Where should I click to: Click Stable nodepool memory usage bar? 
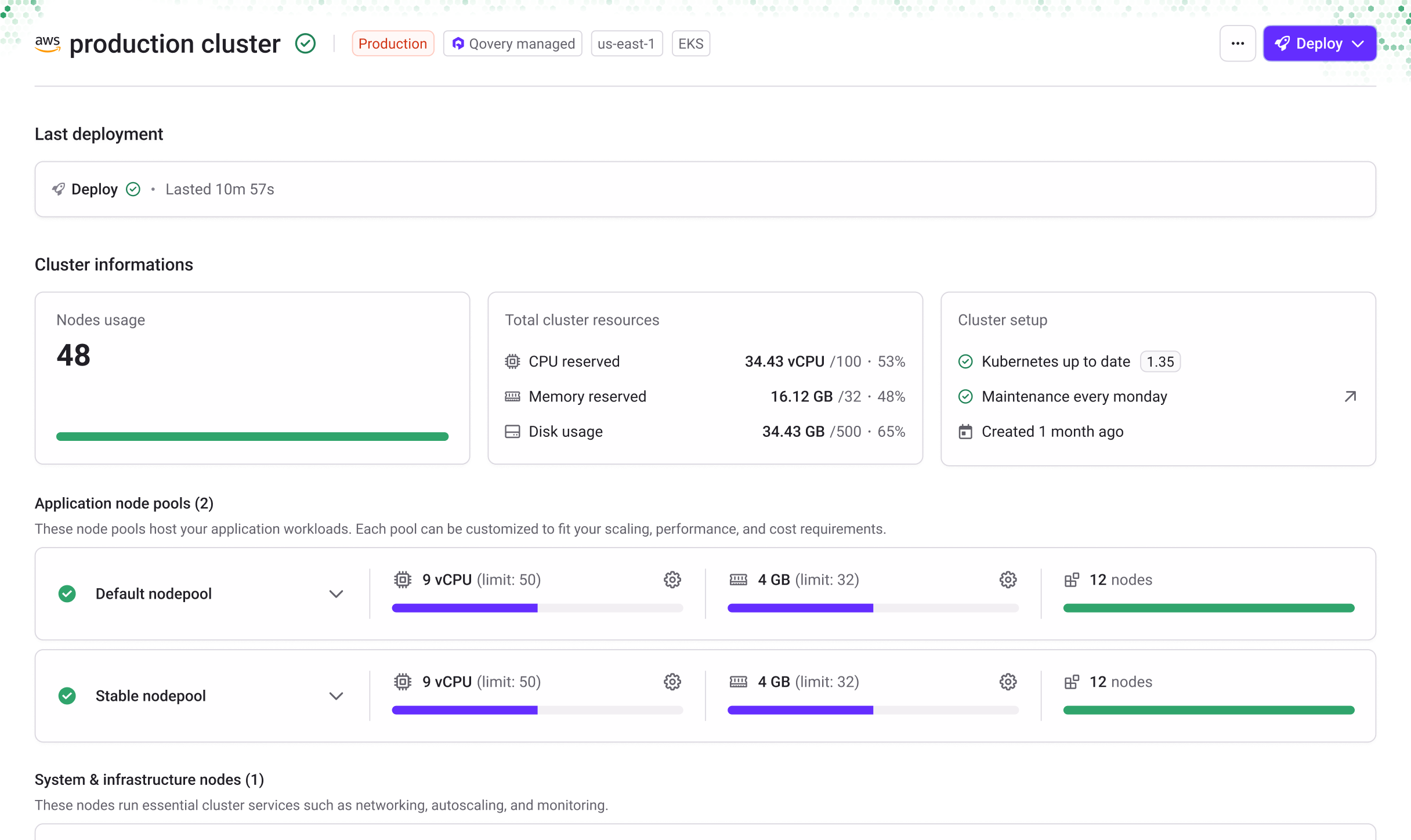873,710
